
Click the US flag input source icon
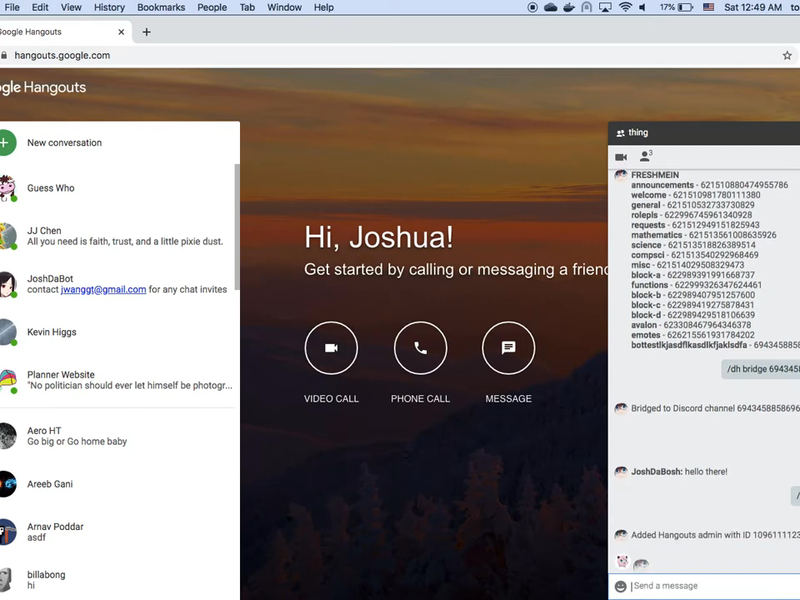(x=709, y=7)
